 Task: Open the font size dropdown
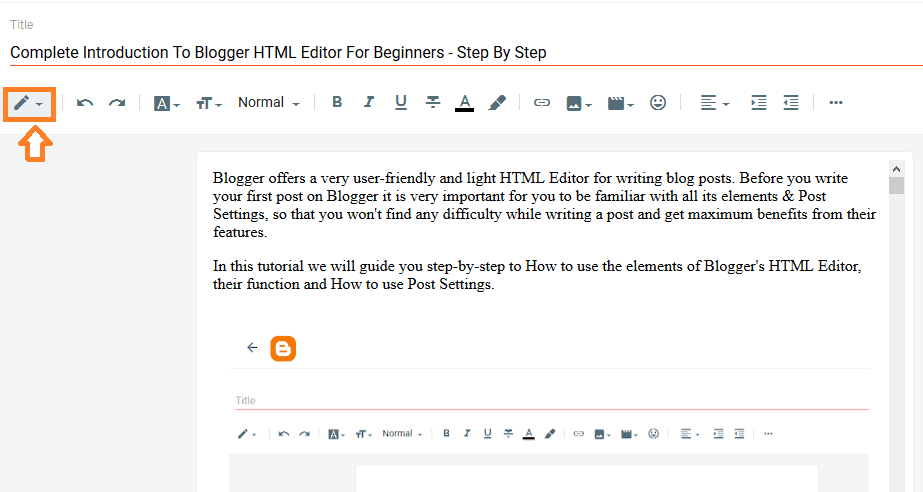pos(209,104)
